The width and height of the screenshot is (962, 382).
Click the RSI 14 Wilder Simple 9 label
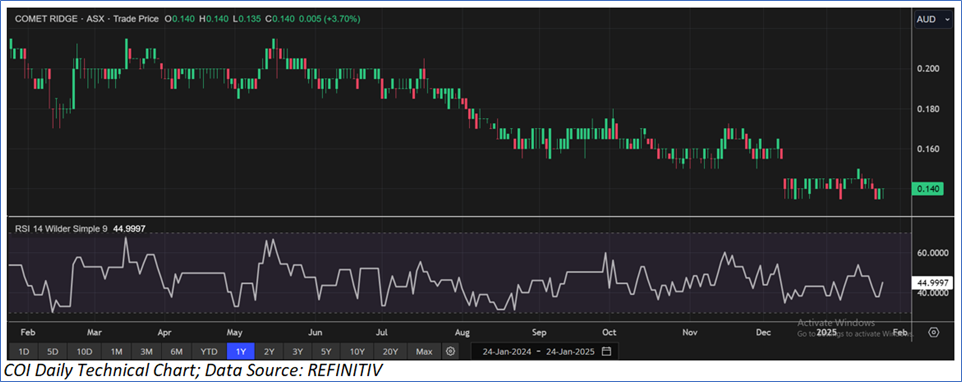(60, 229)
